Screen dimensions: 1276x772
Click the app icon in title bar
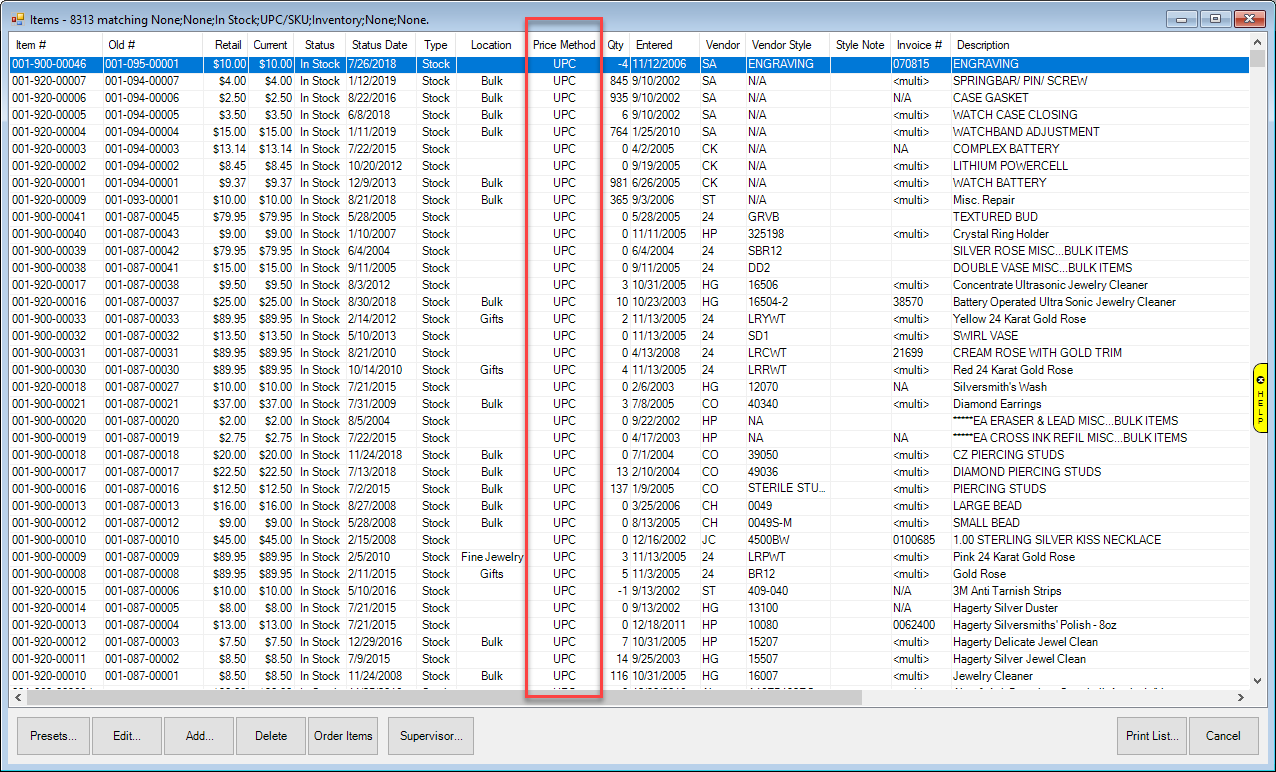pyautogui.click(x=17, y=19)
